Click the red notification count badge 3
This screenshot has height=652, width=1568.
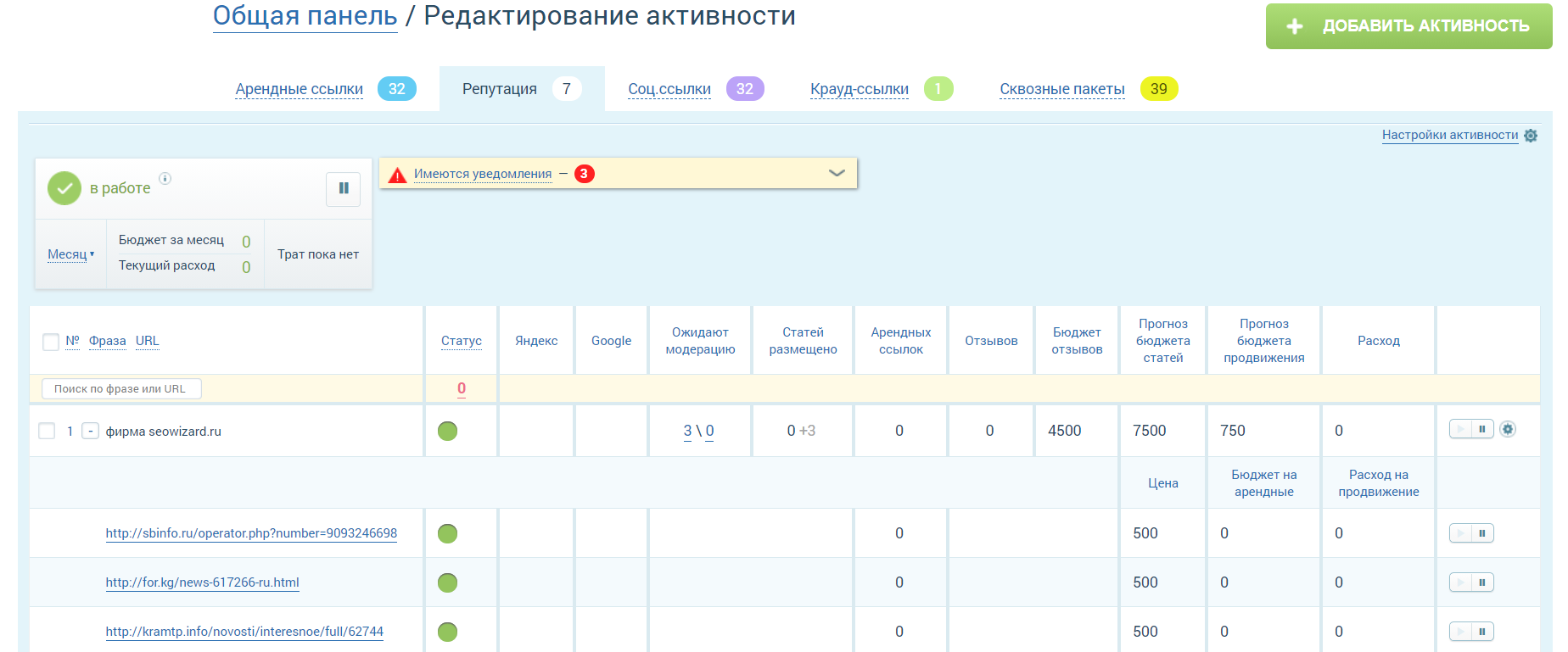tap(585, 174)
